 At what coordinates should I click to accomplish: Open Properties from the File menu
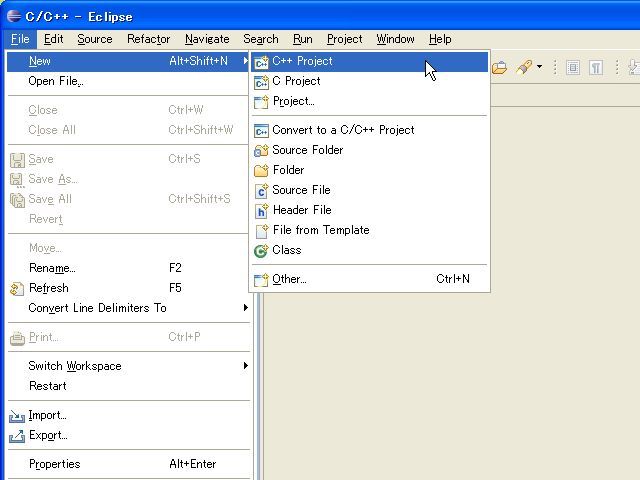coord(129,464)
